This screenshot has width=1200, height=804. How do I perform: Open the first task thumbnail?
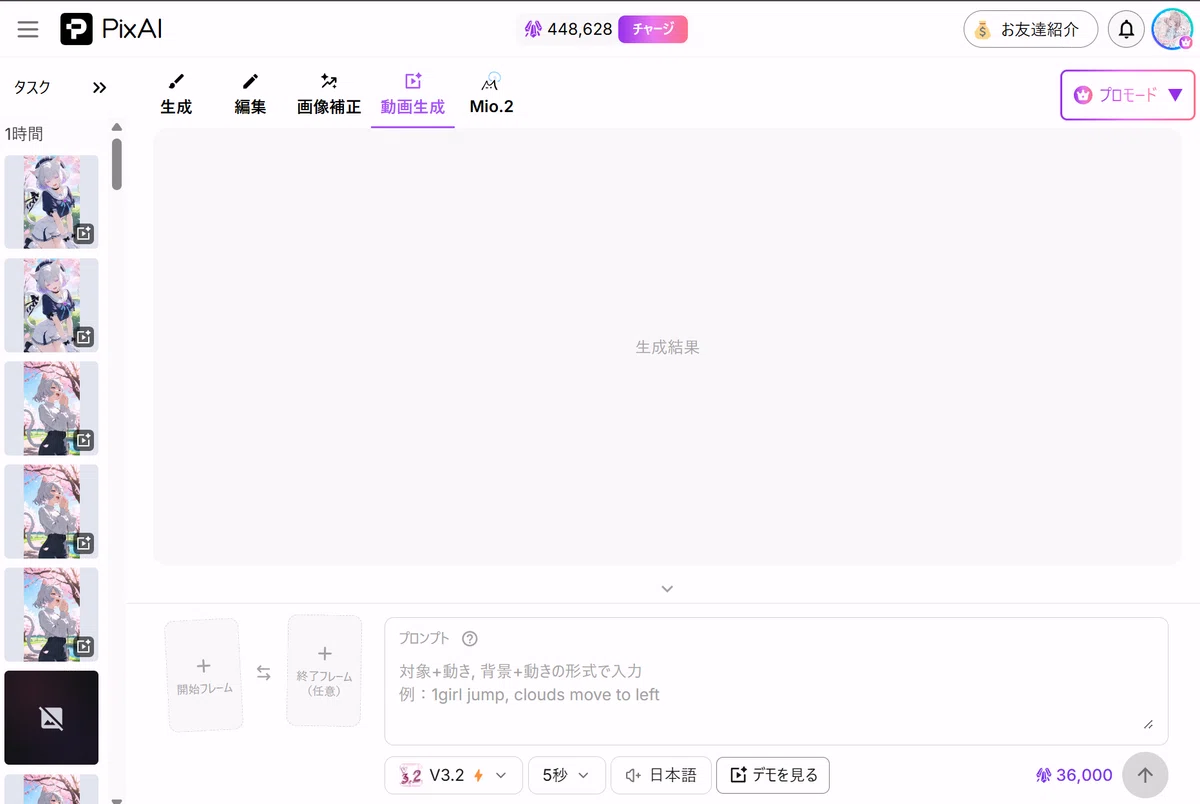tap(51, 201)
